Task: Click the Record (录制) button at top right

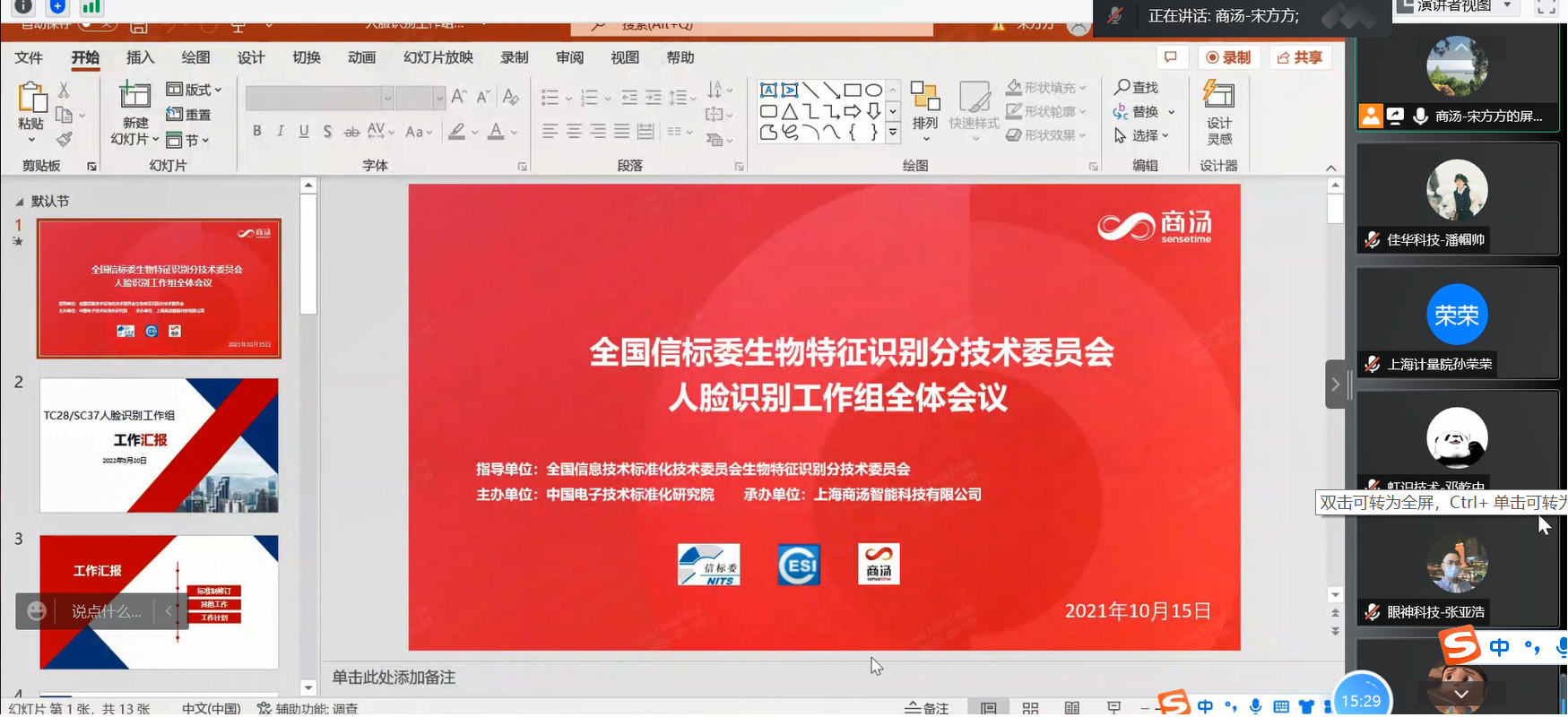Action: point(1228,57)
